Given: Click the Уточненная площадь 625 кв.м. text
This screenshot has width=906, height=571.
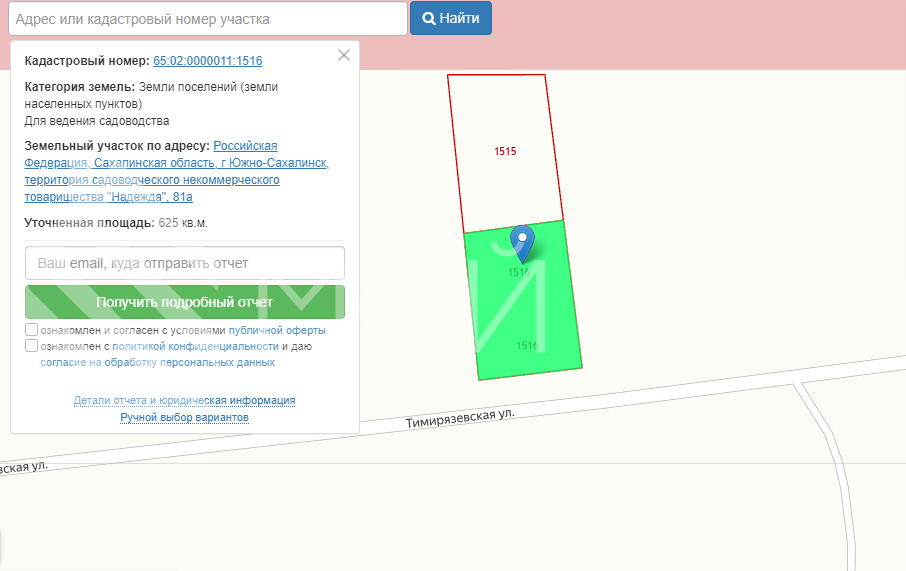Looking at the screenshot, I should pos(116,222).
